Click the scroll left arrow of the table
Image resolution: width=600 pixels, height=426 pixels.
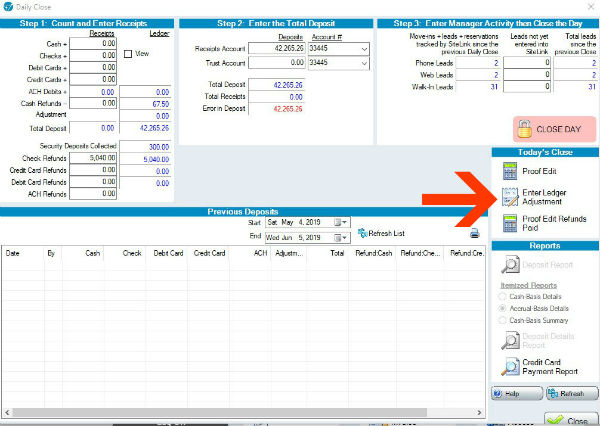(7, 412)
